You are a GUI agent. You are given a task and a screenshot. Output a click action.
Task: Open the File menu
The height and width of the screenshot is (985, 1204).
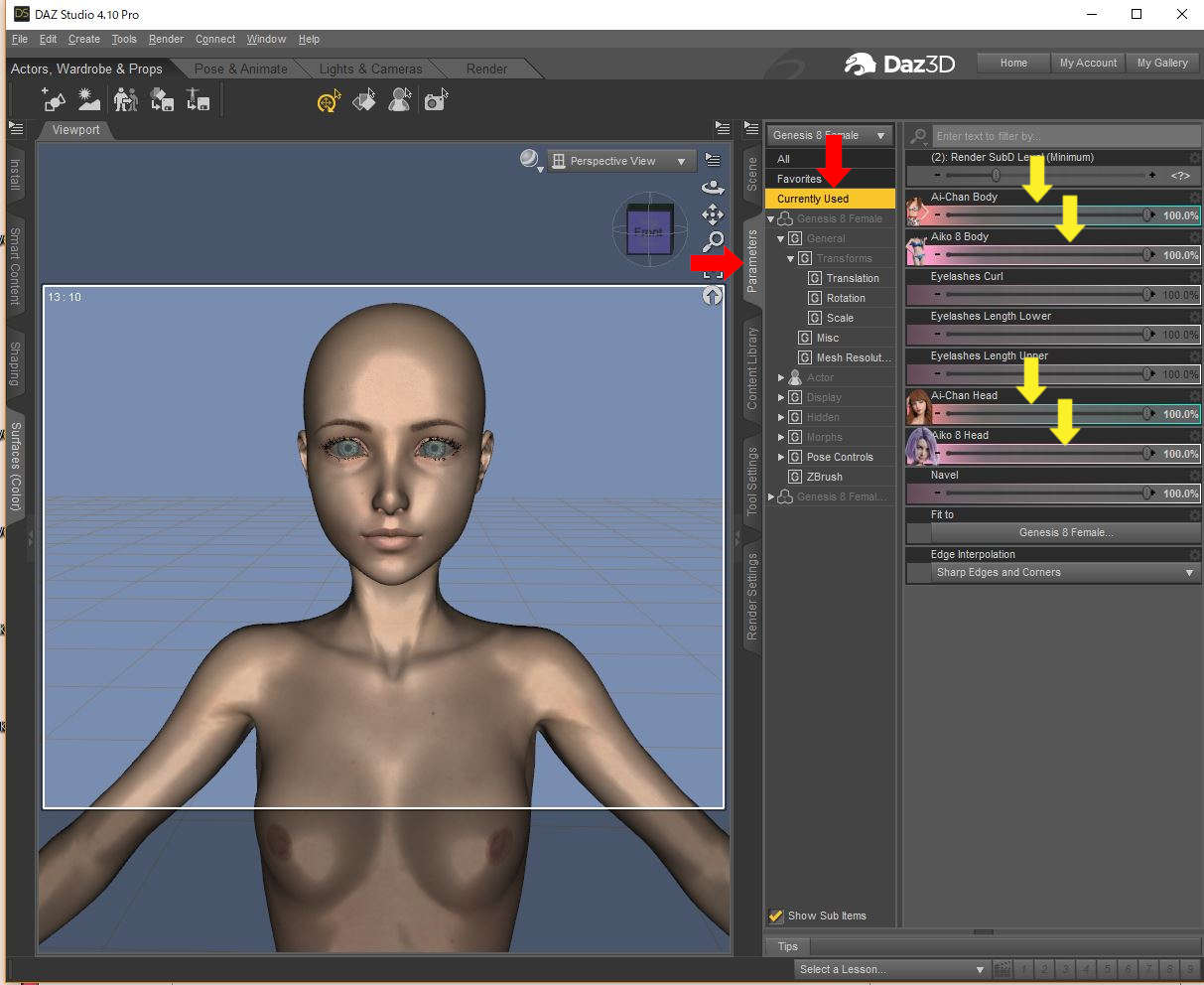pos(20,39)
